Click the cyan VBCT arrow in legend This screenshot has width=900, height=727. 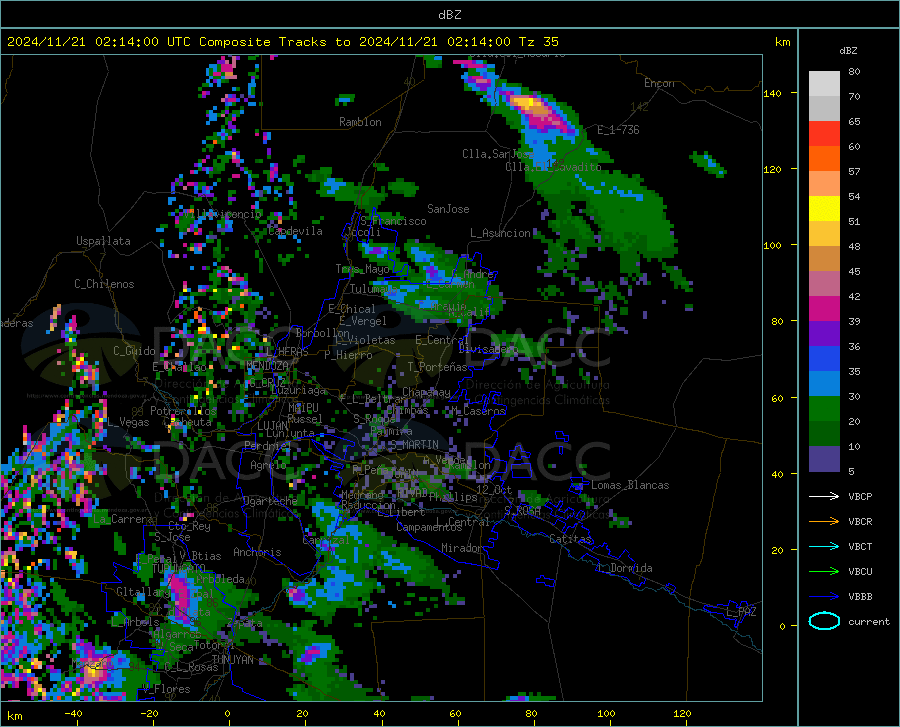coord(824,546)
